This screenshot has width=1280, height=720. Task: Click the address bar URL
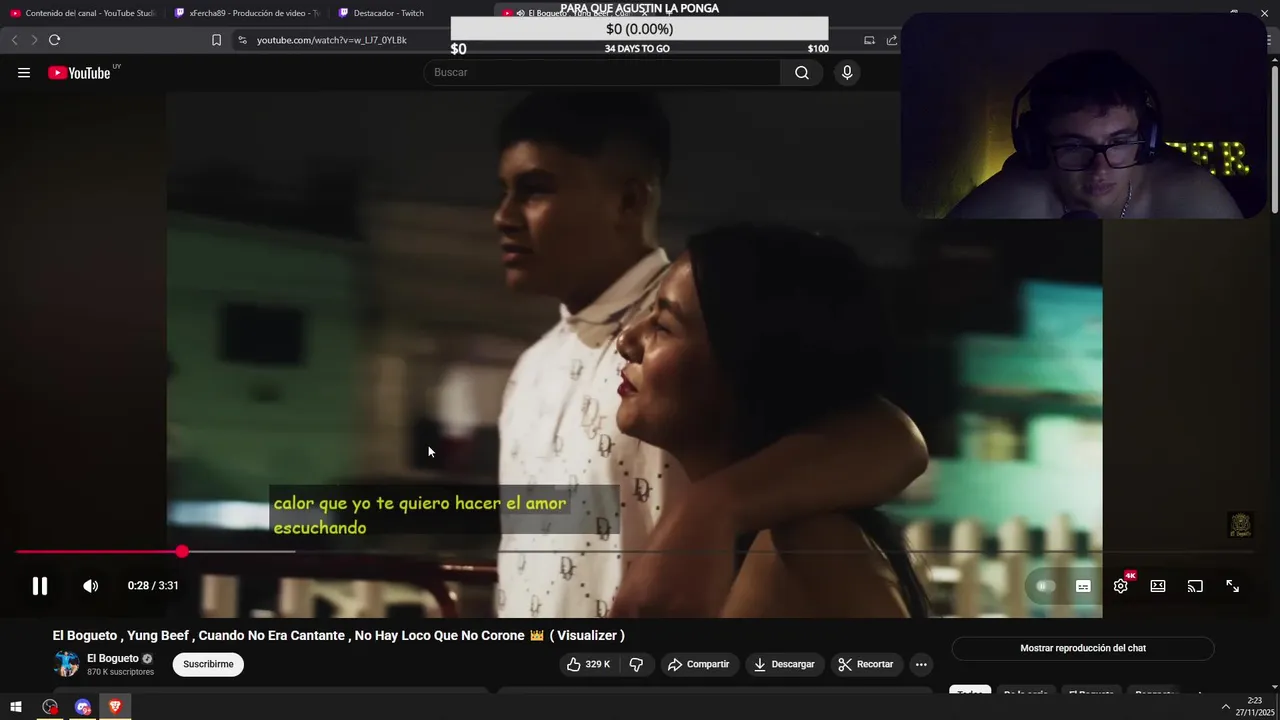point(332,40)
